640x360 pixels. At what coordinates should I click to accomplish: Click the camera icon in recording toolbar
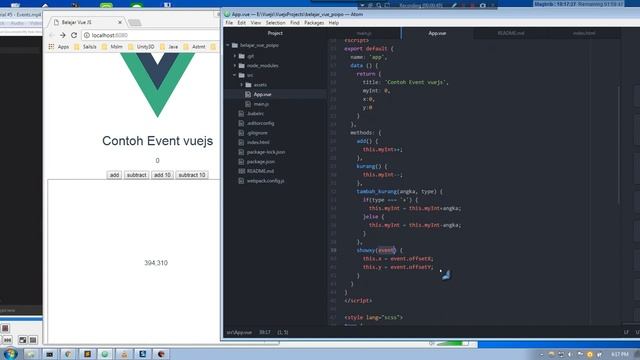pyautogui.click(x=483, y=5)
